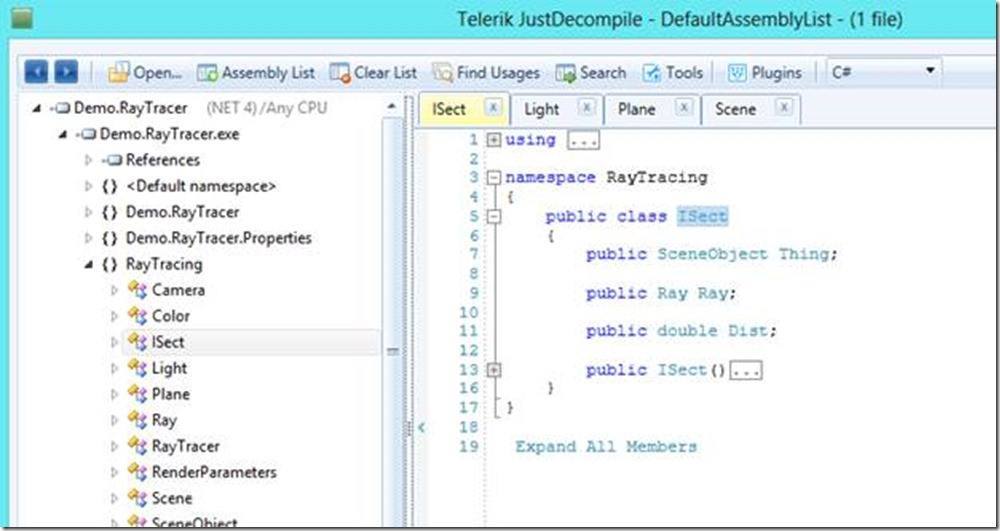Click the SceneObject type link in code
Viewport: 1000px width, 531px height.
coord(712,254)
